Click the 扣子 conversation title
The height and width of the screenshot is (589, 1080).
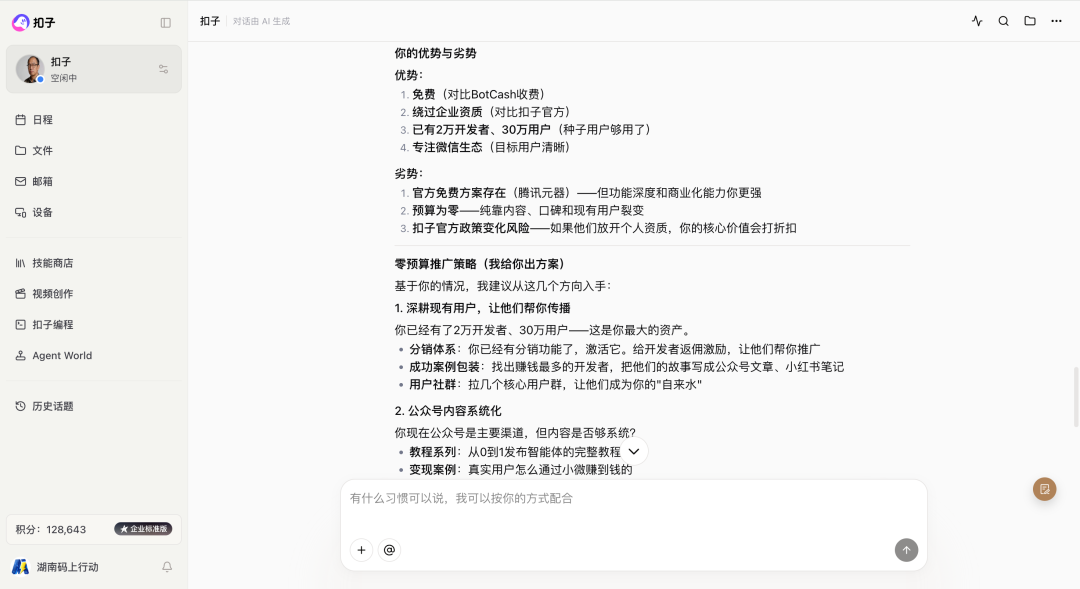(210, 21)
